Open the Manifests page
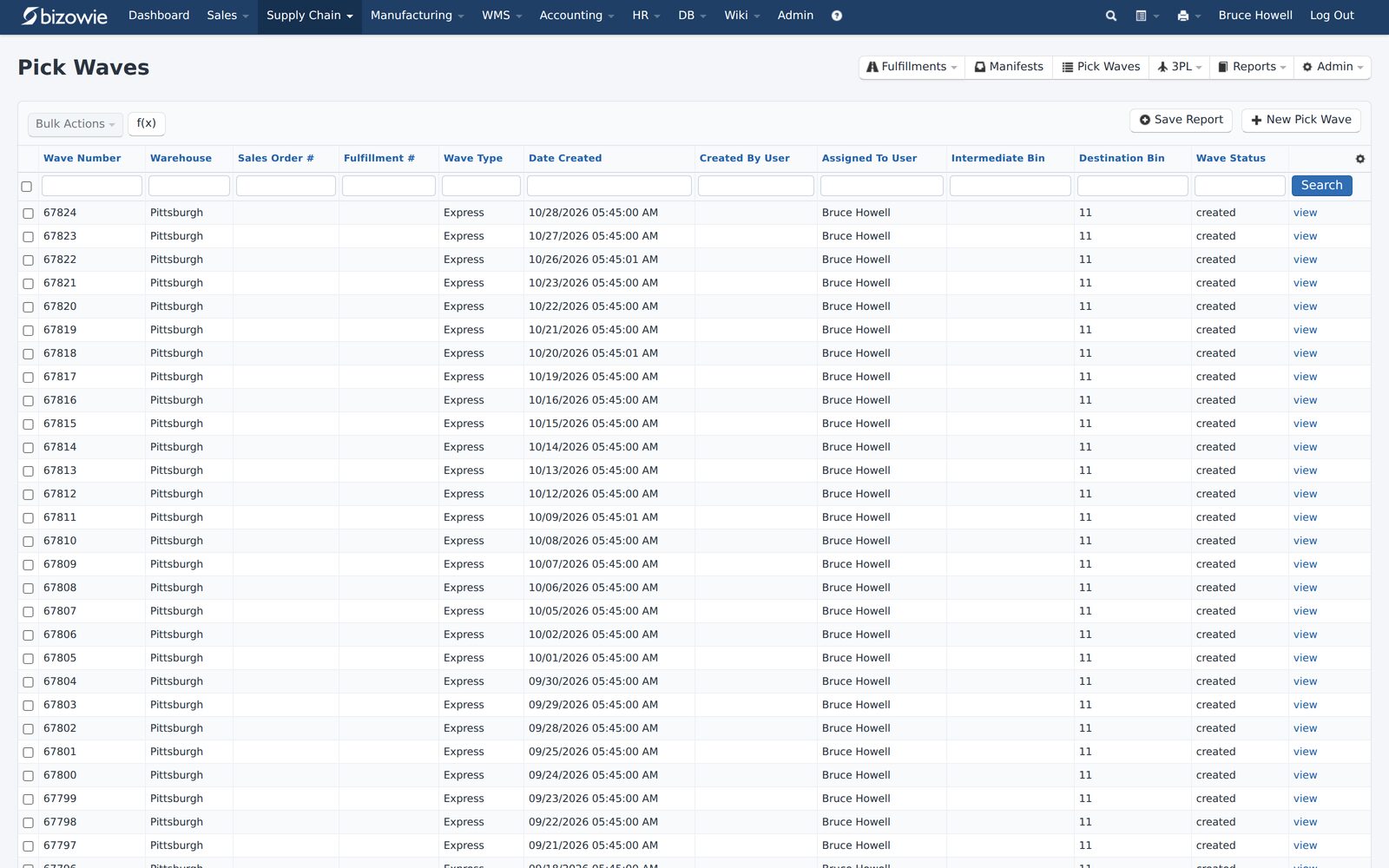This screenshot has height=868, width=1389. coord(1009,67)
